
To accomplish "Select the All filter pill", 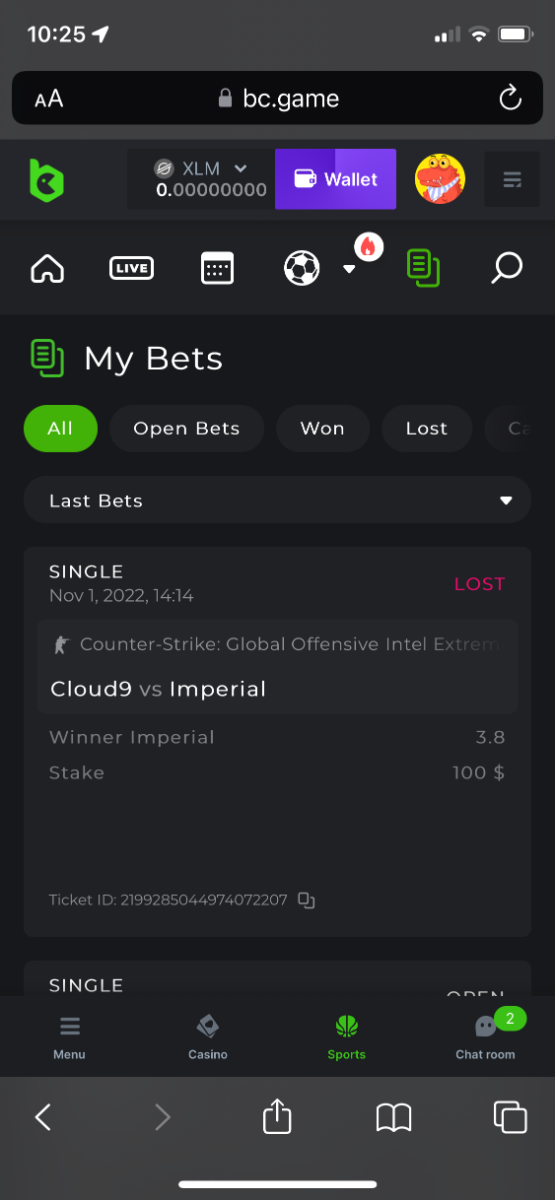I will click(60, 428).
